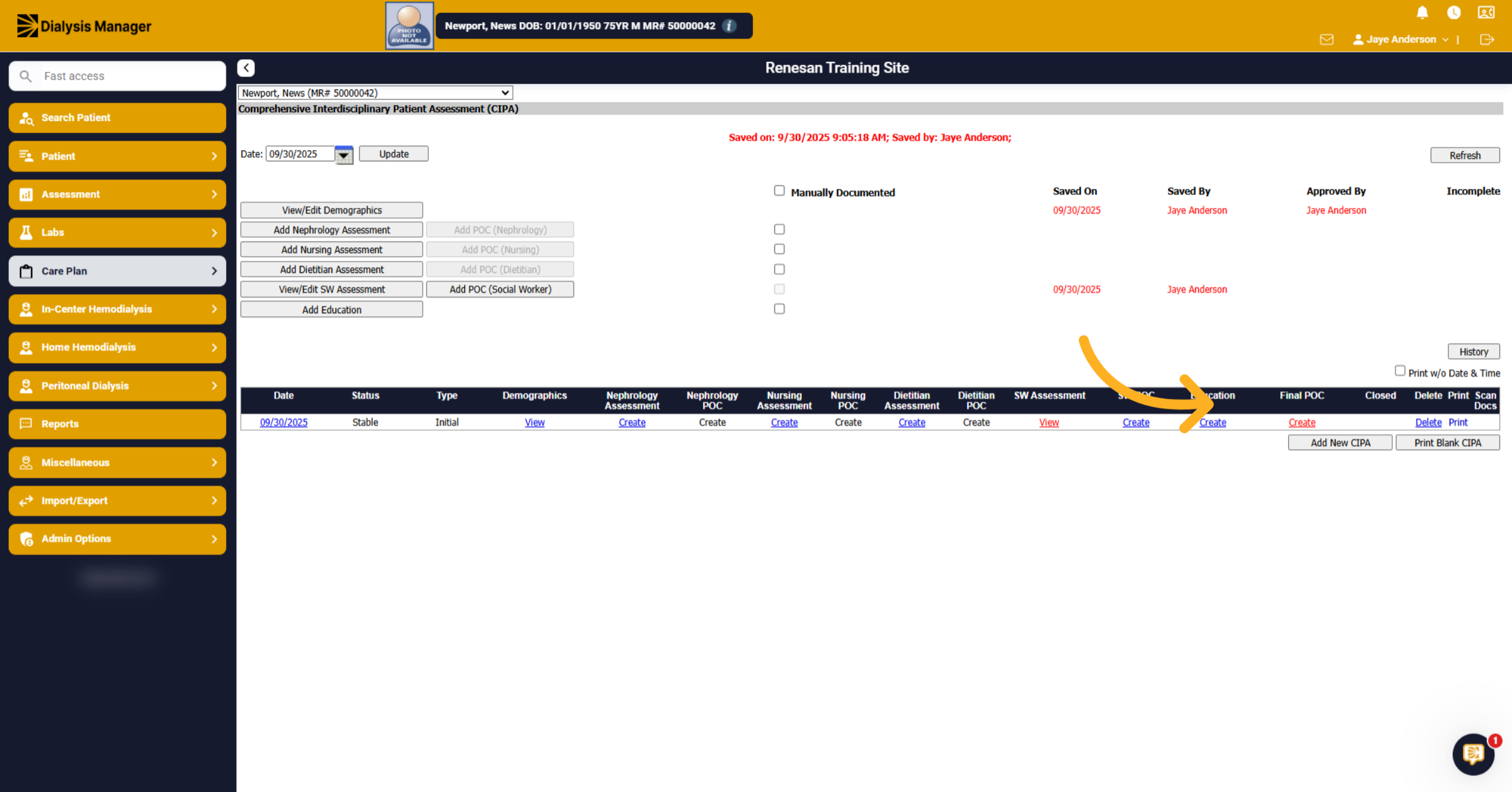
Task: Open the Reports menu item
Action: (117, 424)
